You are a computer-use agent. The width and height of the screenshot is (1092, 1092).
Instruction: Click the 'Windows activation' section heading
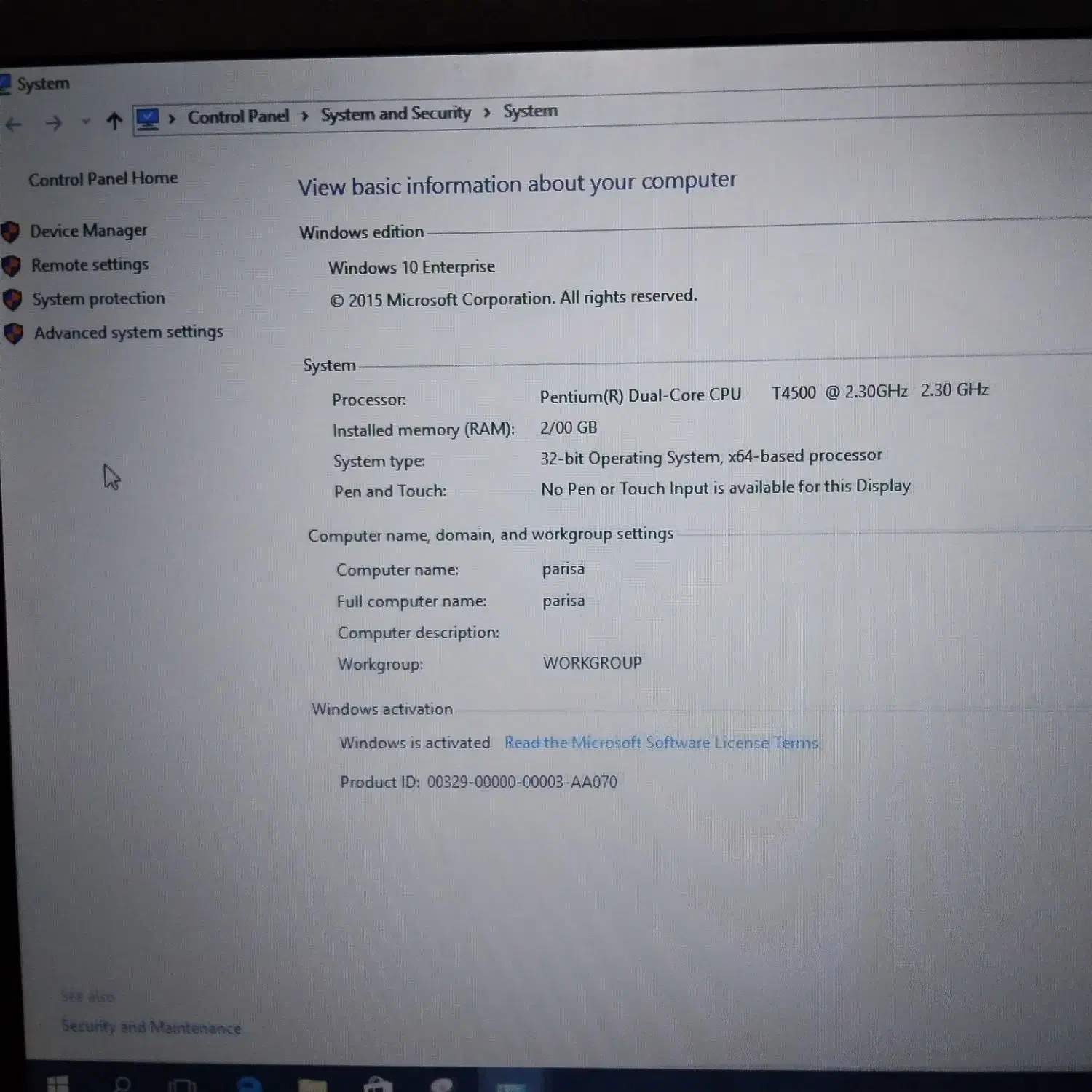point(382,709)
